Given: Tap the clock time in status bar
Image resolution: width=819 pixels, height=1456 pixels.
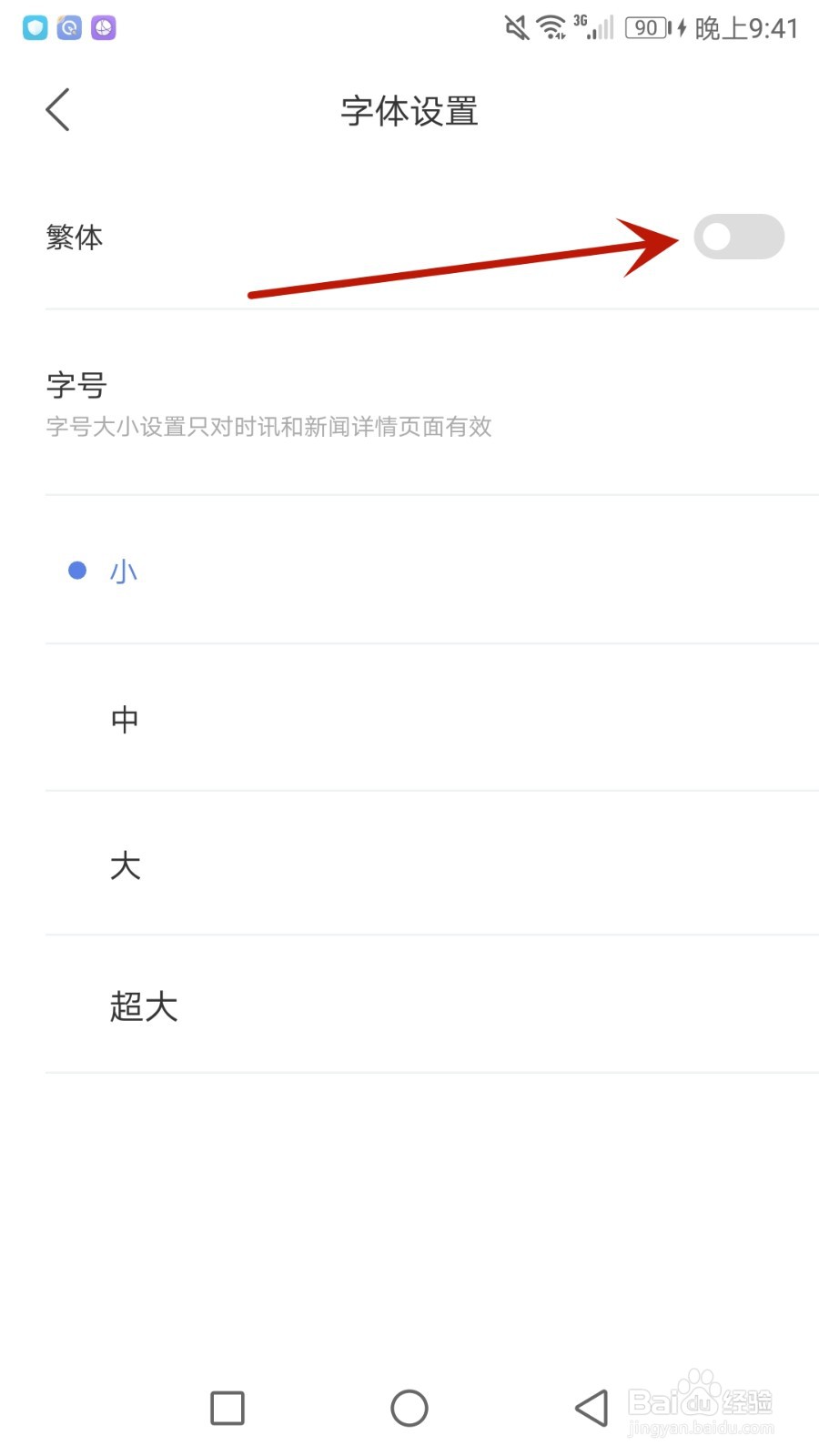Looking at the screenshot, I should [x=746, y=29].
